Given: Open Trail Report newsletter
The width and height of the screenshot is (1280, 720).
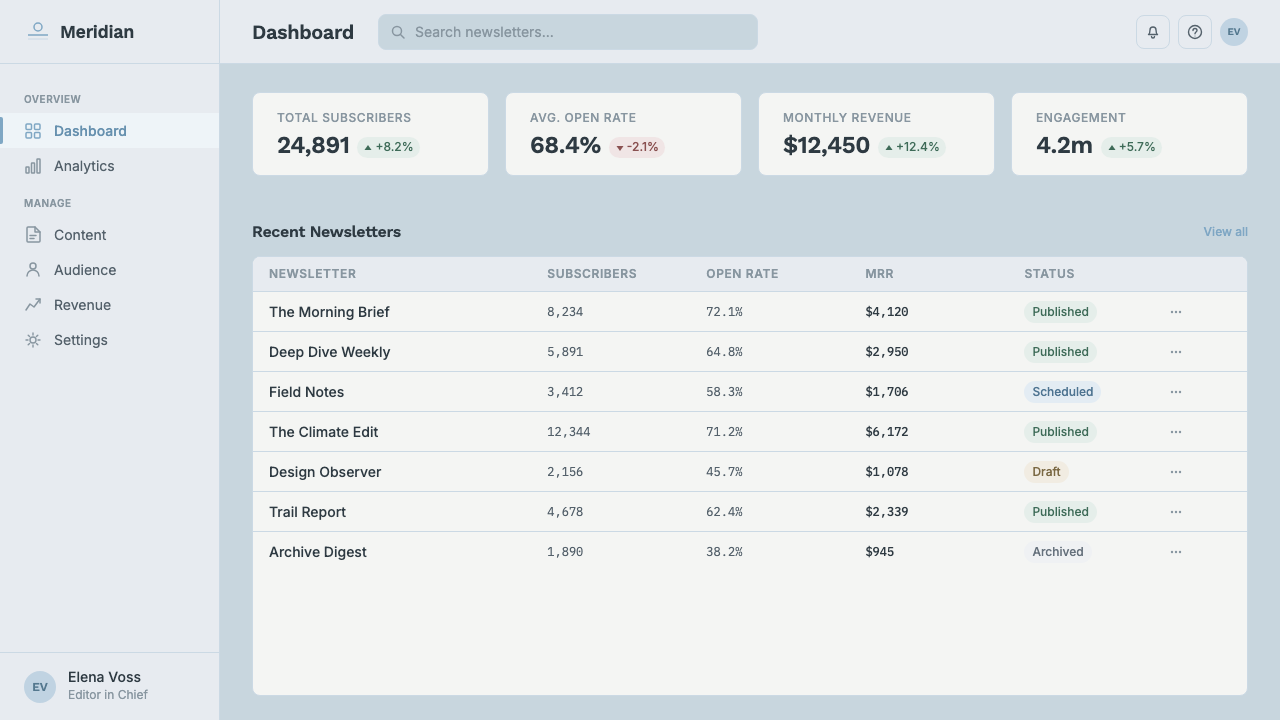Looking at the screenshot, I should 307,512.
